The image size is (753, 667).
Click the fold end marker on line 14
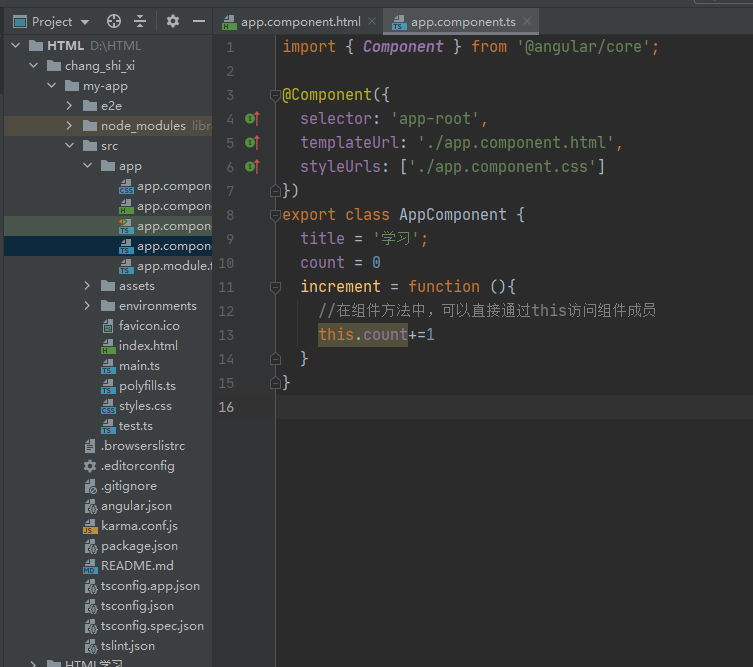coord(275,359)
